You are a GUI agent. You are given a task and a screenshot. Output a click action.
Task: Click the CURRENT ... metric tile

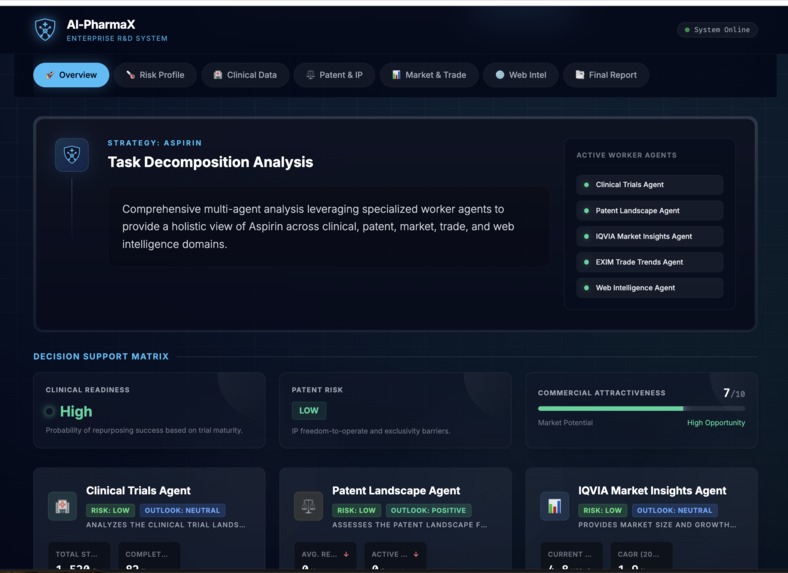[x=571, y=557]
